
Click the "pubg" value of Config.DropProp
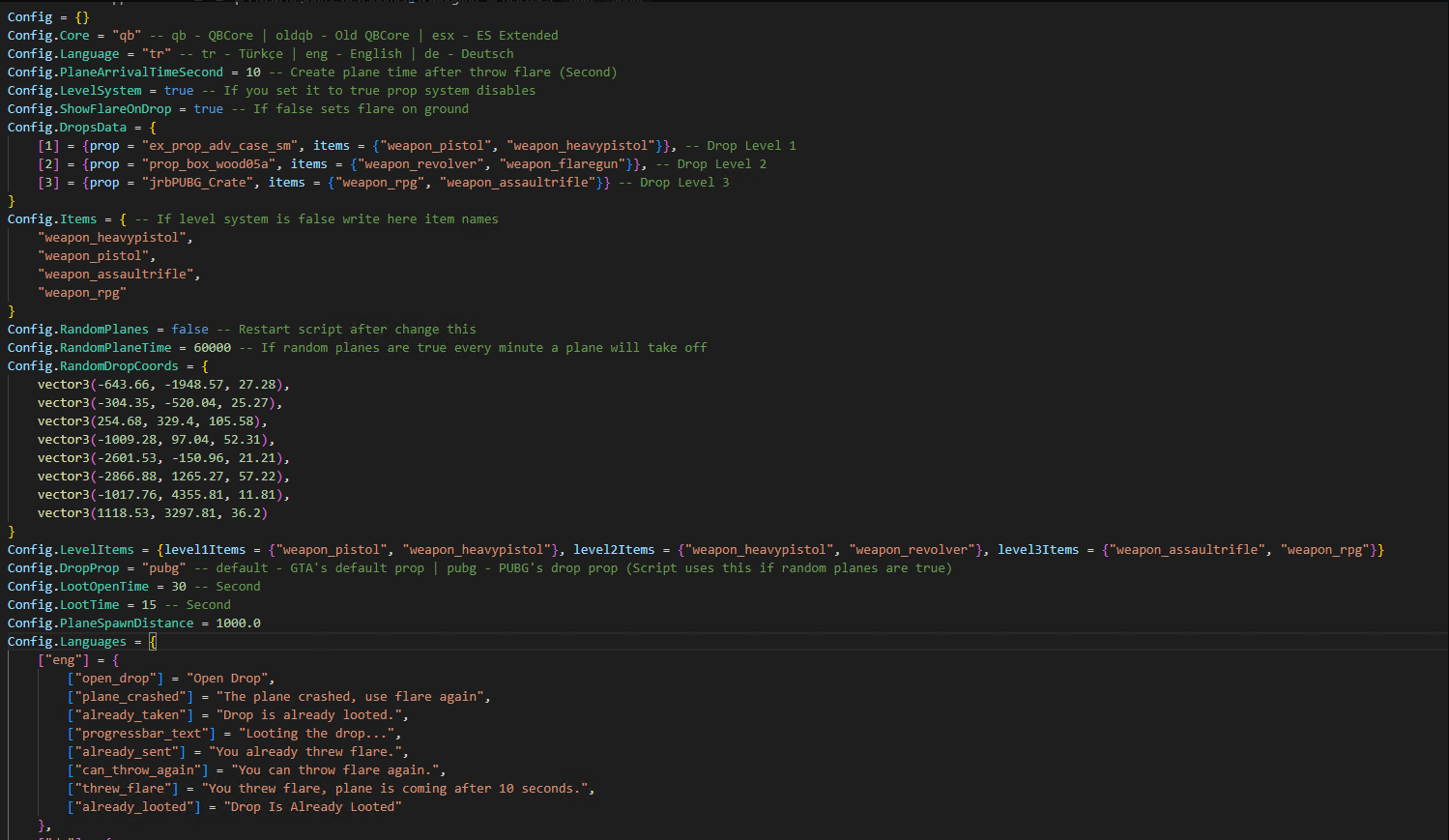[164, 568]
